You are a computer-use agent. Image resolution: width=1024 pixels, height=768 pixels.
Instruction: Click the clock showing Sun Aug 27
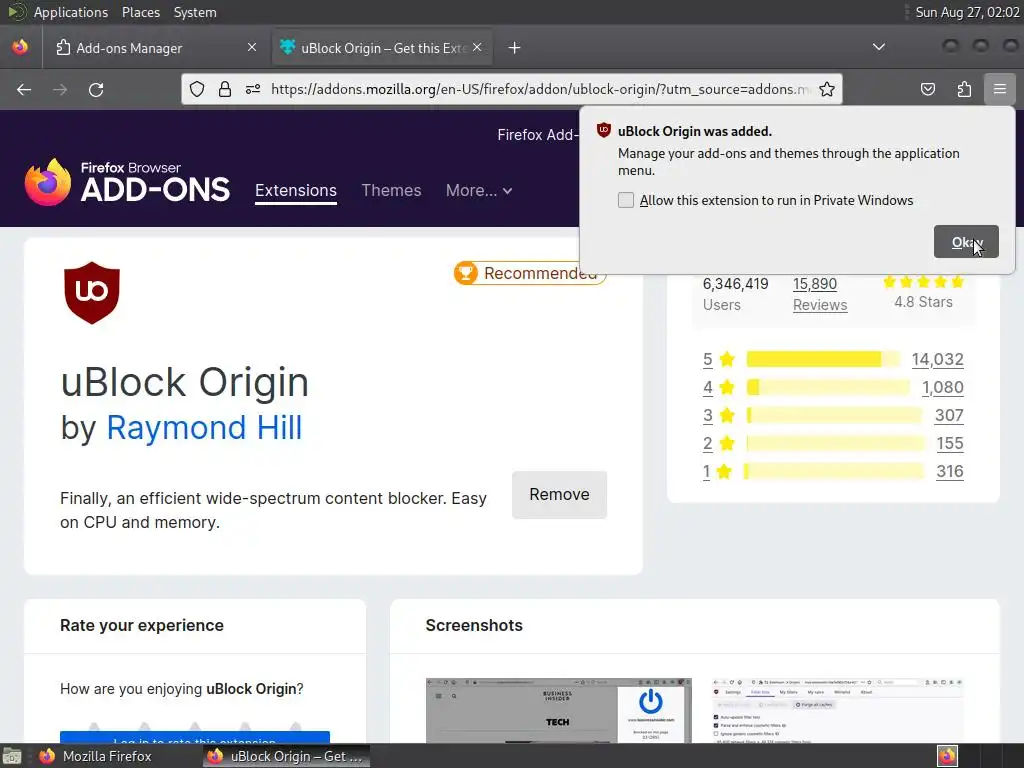click(x=967, y=12)
